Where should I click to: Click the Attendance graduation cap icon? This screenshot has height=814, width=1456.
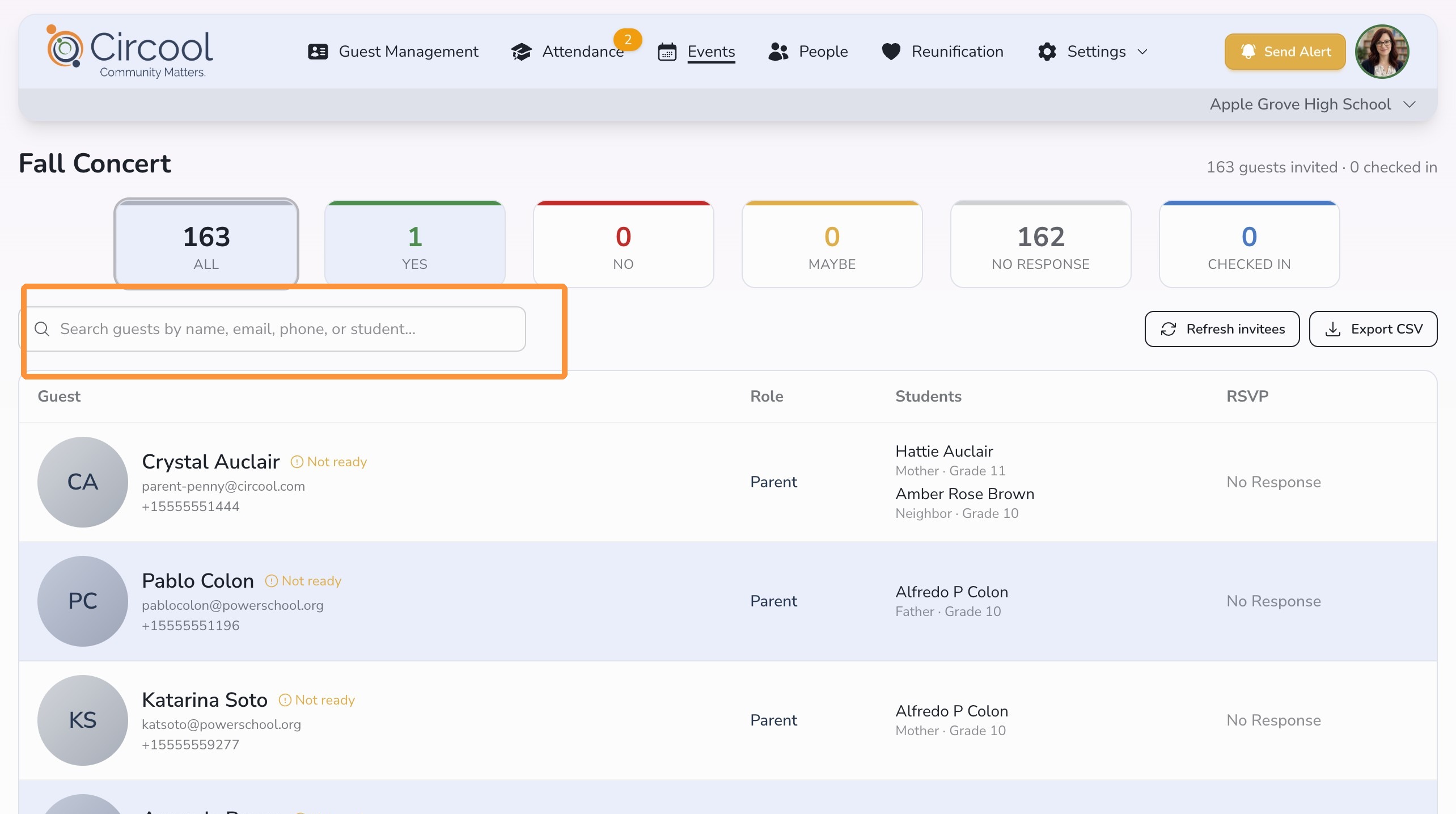coord(521,52)
